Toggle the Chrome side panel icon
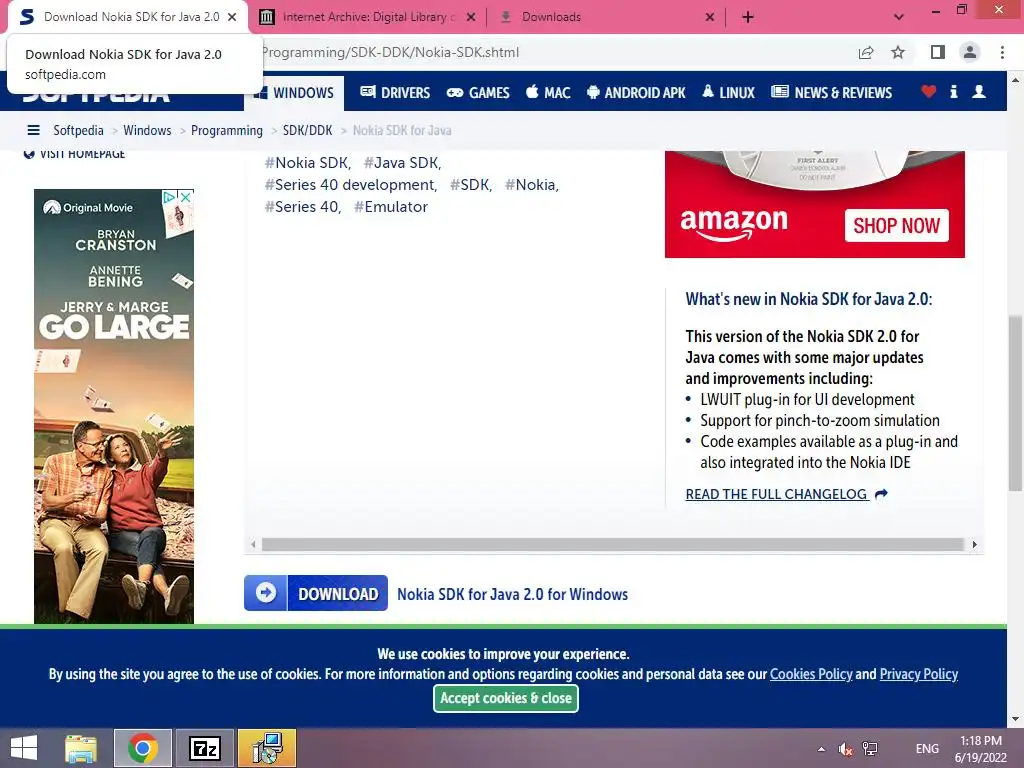This screenshot has height=768, width=1024. 938,52
